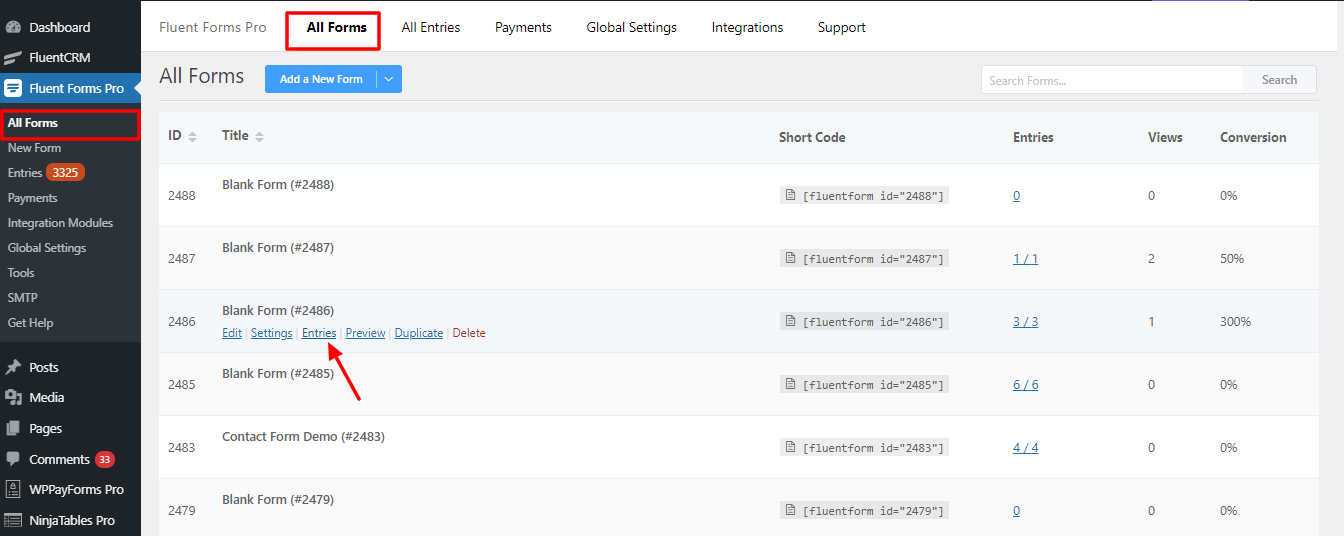Click the Add a New Form button

point(321,79)
